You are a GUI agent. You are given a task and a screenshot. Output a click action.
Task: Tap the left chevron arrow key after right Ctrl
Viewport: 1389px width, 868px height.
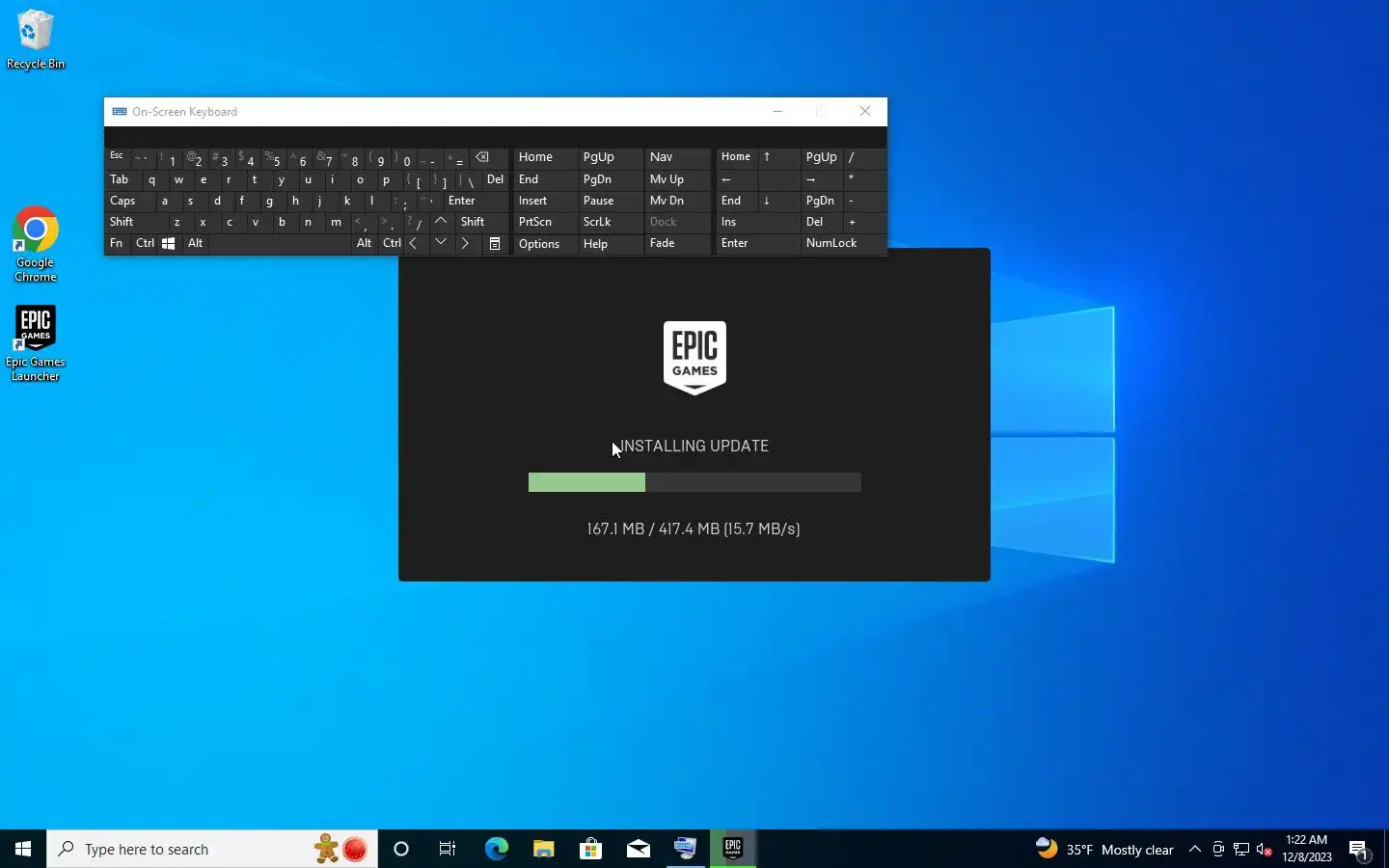(x=414, y=244)
